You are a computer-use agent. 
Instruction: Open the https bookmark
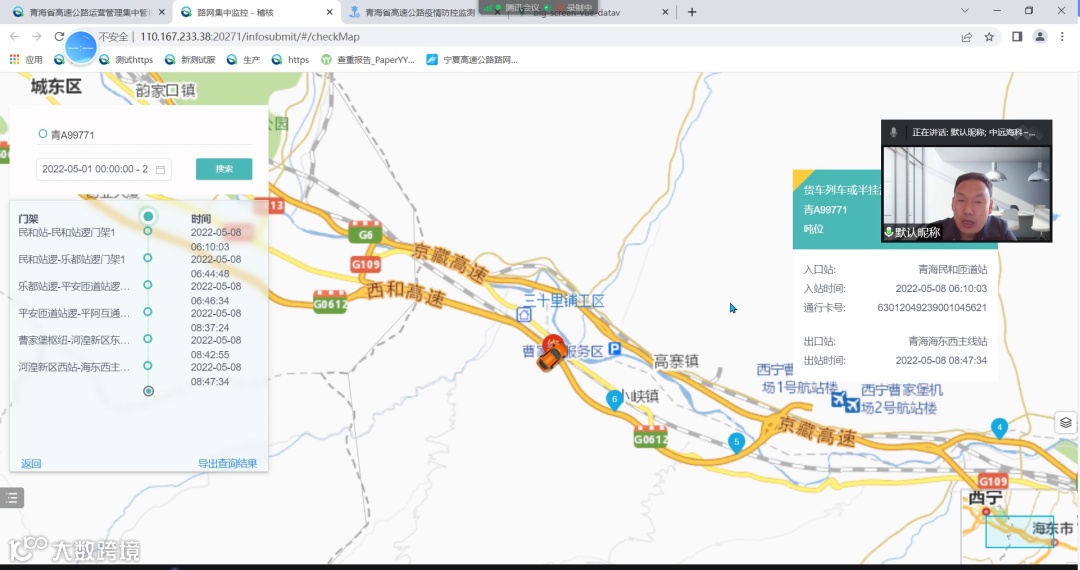coord(291,60)
